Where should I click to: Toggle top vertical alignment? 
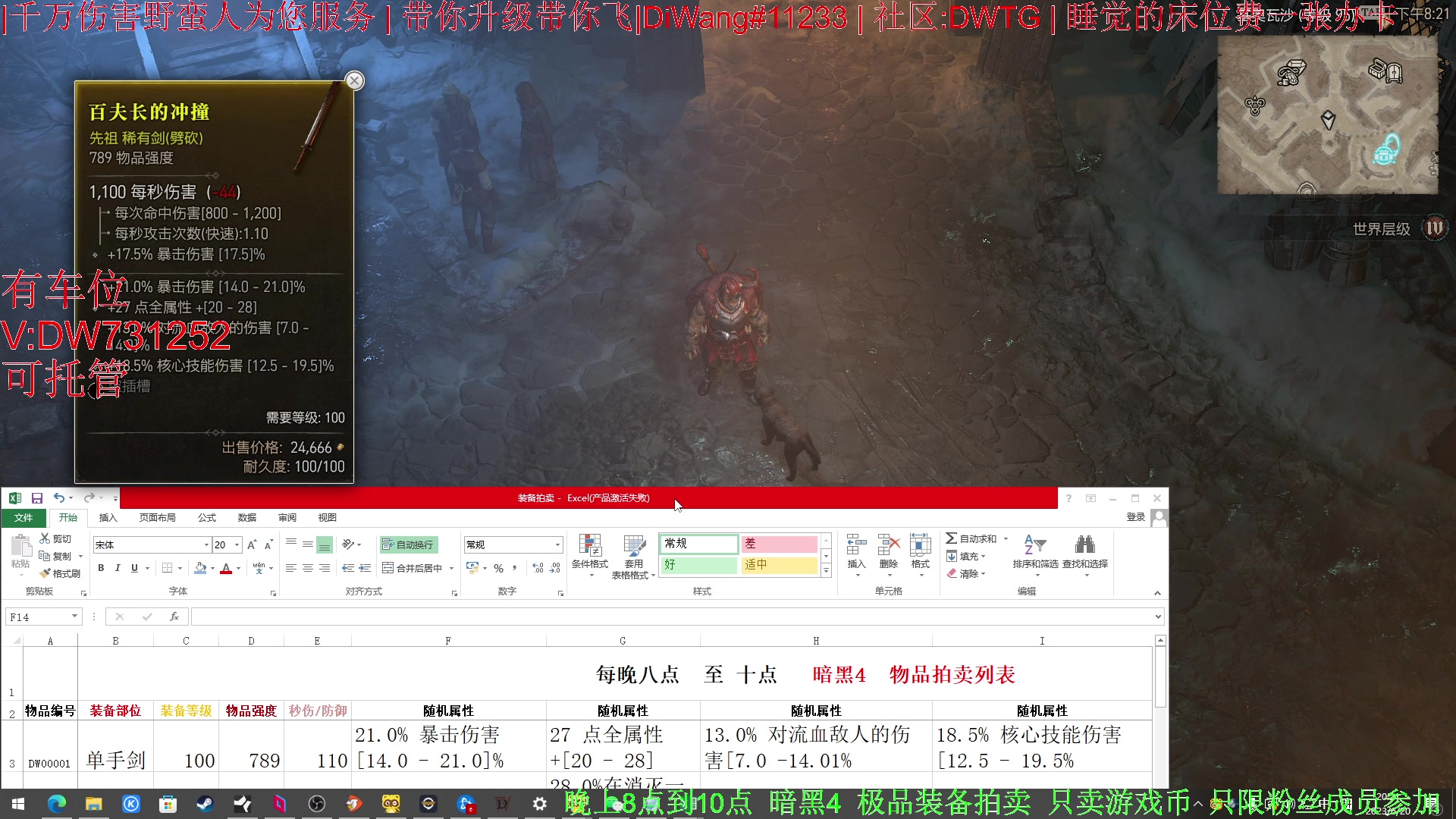click(x=291, y=544)
